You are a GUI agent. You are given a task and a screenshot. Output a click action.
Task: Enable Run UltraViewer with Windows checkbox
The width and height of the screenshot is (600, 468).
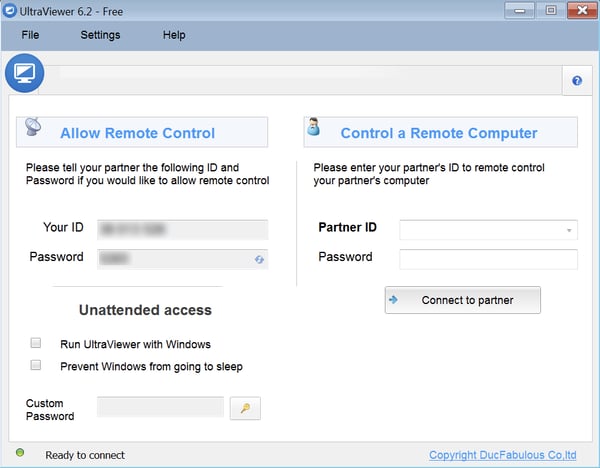[x=36, y=344]
